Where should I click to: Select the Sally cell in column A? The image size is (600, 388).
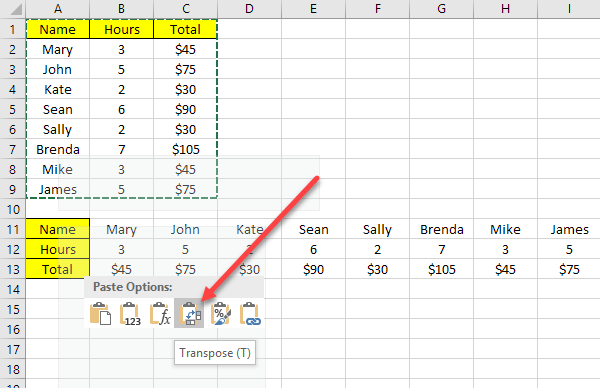click(58, 129)
